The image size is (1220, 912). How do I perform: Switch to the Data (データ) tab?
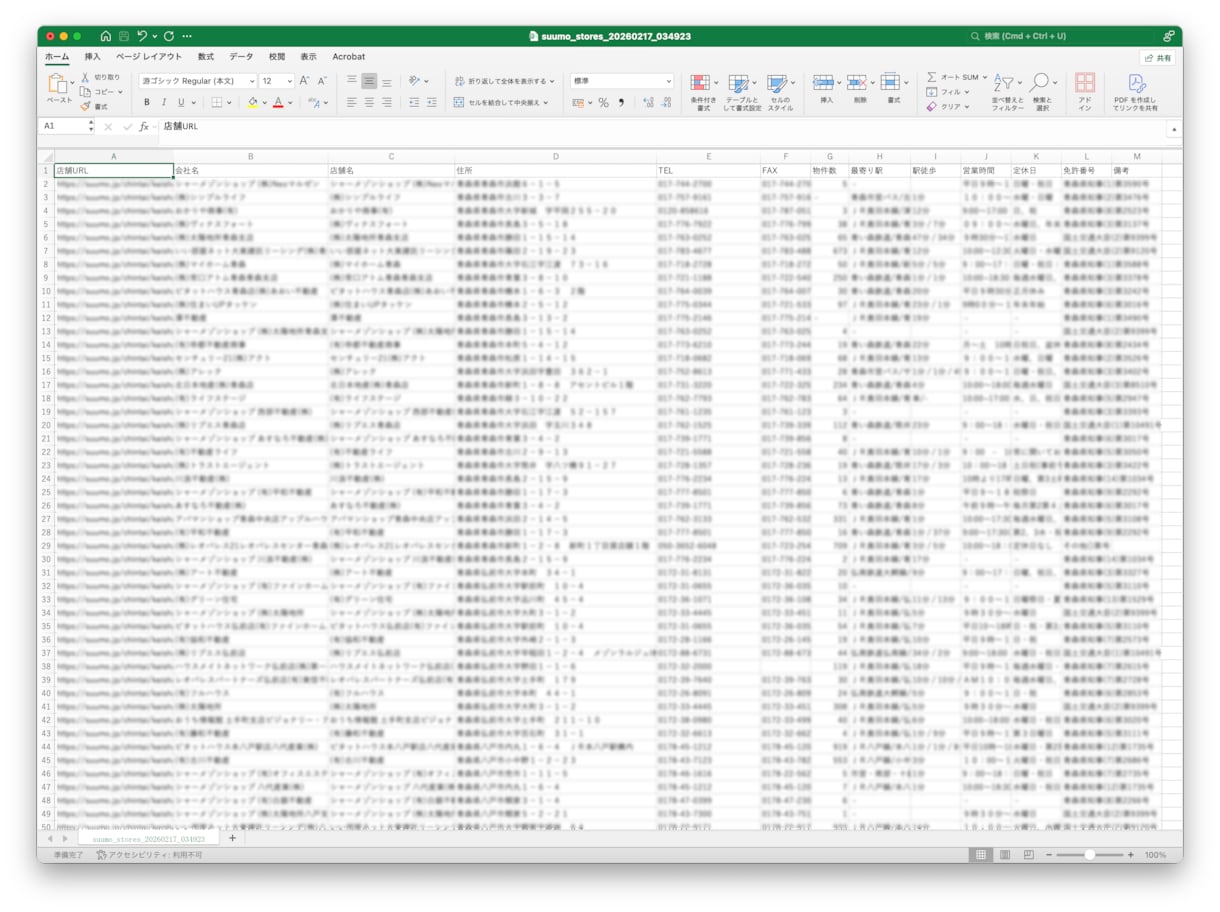pyautogui.click(x=241, y=57)
